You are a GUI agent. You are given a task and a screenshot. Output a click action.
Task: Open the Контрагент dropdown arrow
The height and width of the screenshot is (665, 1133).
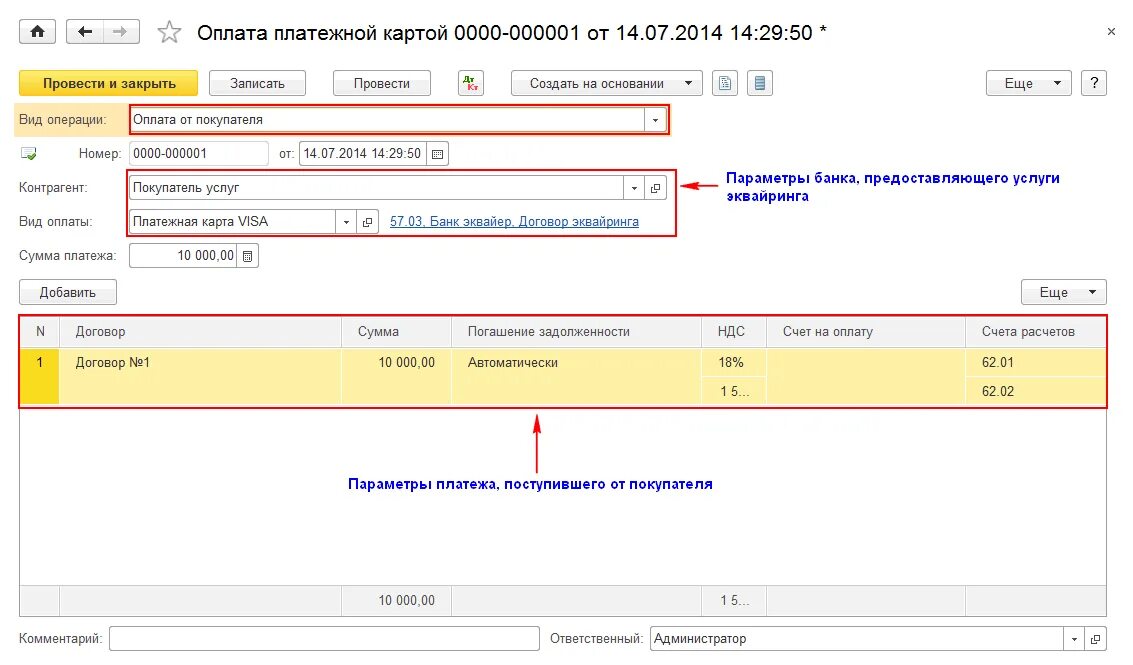(x=633, y=187)
